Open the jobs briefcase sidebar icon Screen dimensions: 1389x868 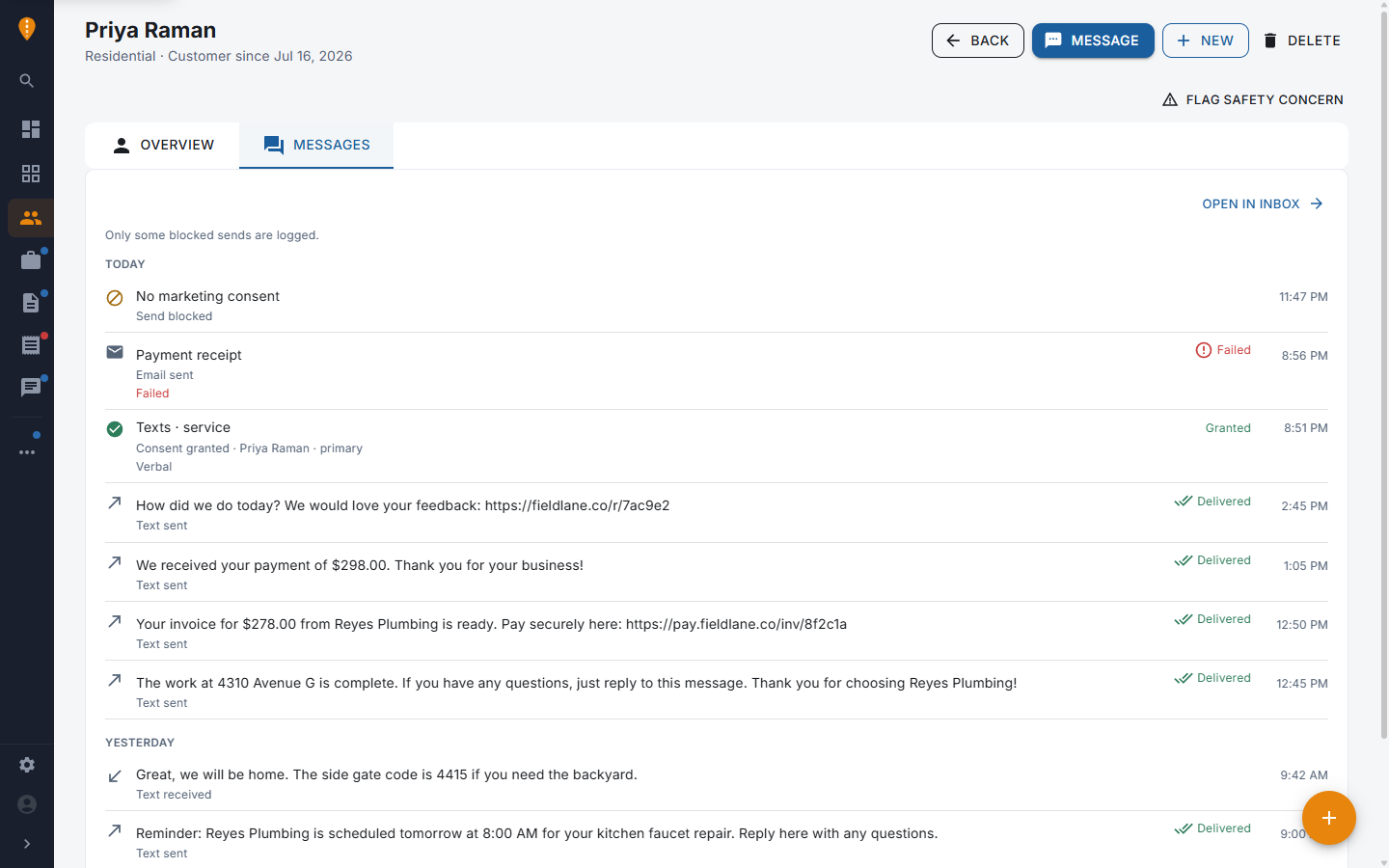[x=31, y=260]
